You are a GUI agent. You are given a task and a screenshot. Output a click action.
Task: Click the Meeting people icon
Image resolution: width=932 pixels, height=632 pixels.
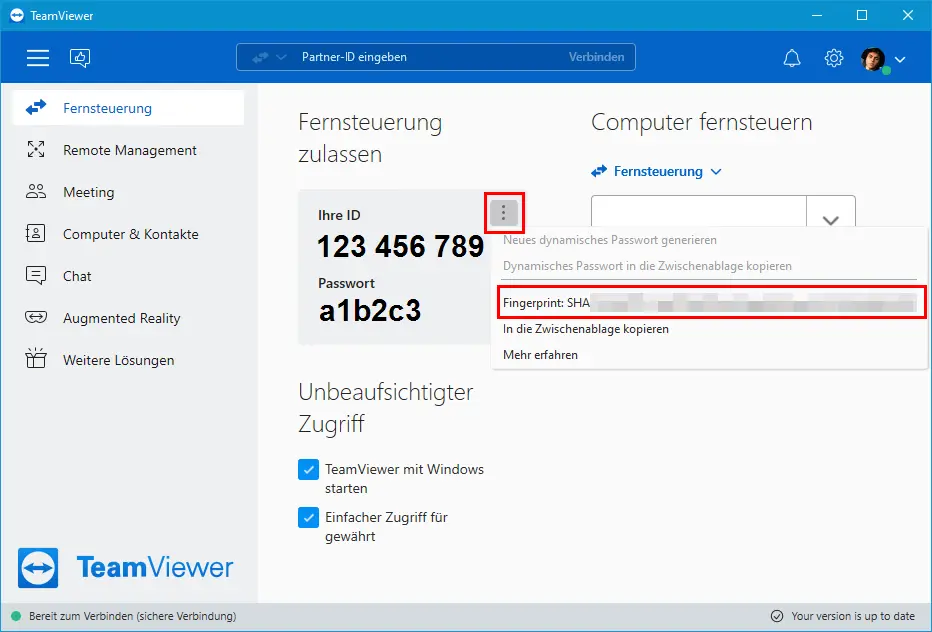(36, 191)
